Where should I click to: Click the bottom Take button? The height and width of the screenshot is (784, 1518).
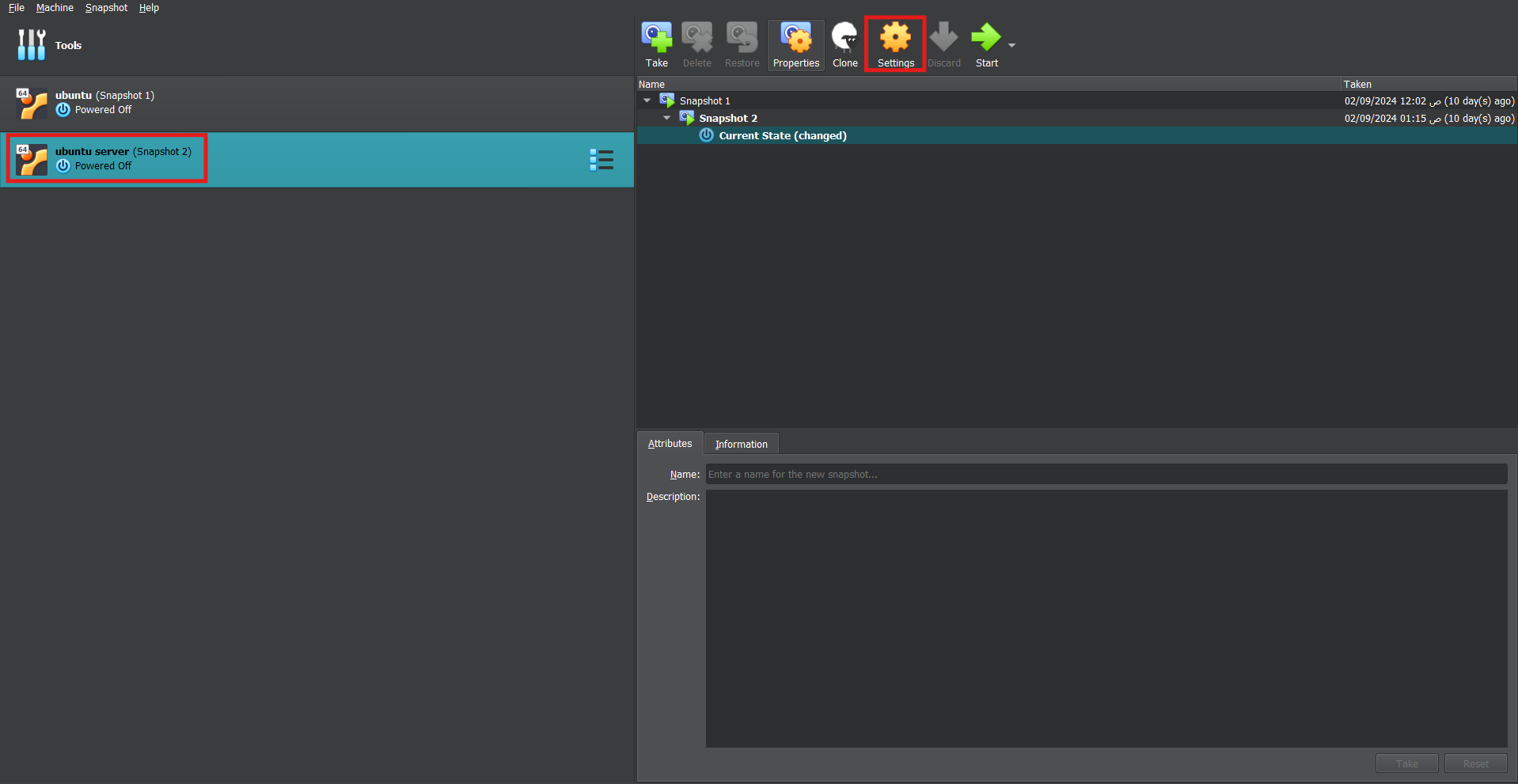tap(1406, 763)
